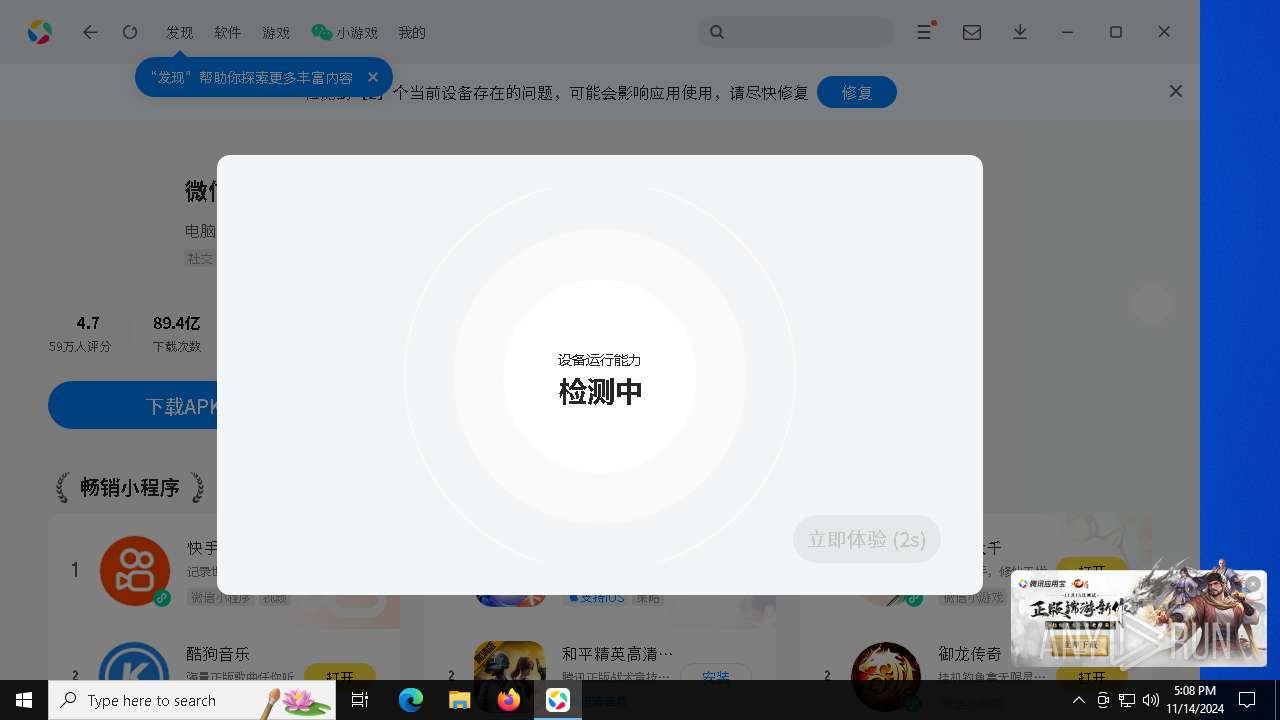Open the notification center icon

1247,700
